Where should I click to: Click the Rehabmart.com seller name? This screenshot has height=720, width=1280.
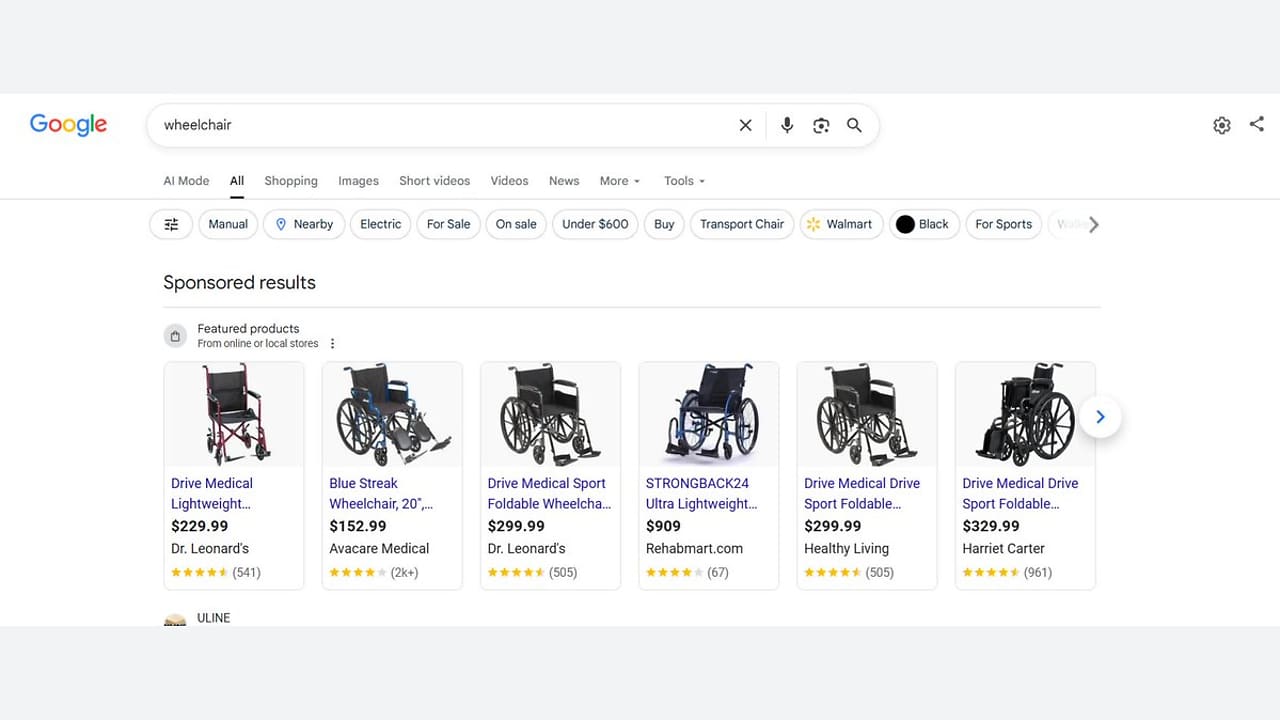pos(694,548)
